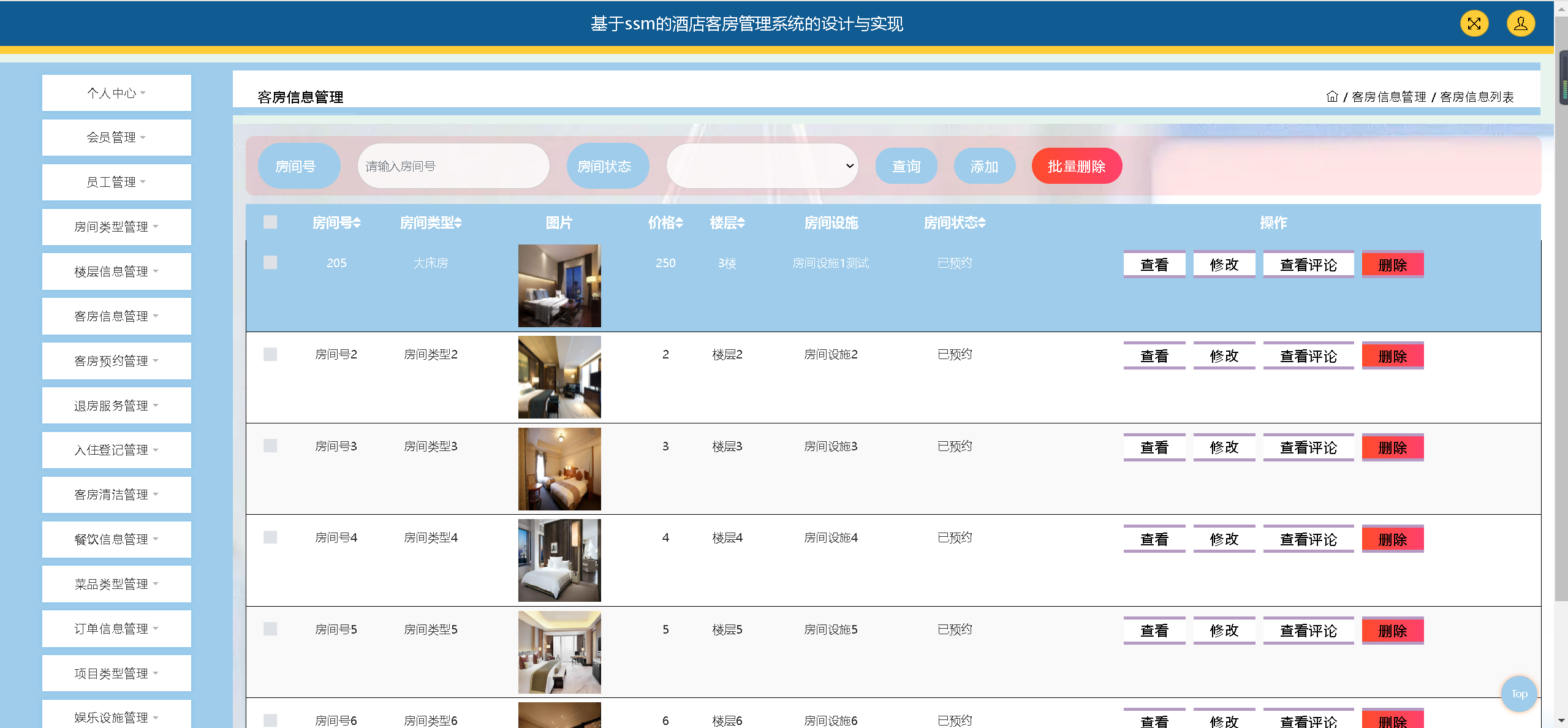This screenshot has width=1568, height=728.
Task: Click the home icon in breadcrumb
Action: pyautogui.click(x=1331, y=97)
